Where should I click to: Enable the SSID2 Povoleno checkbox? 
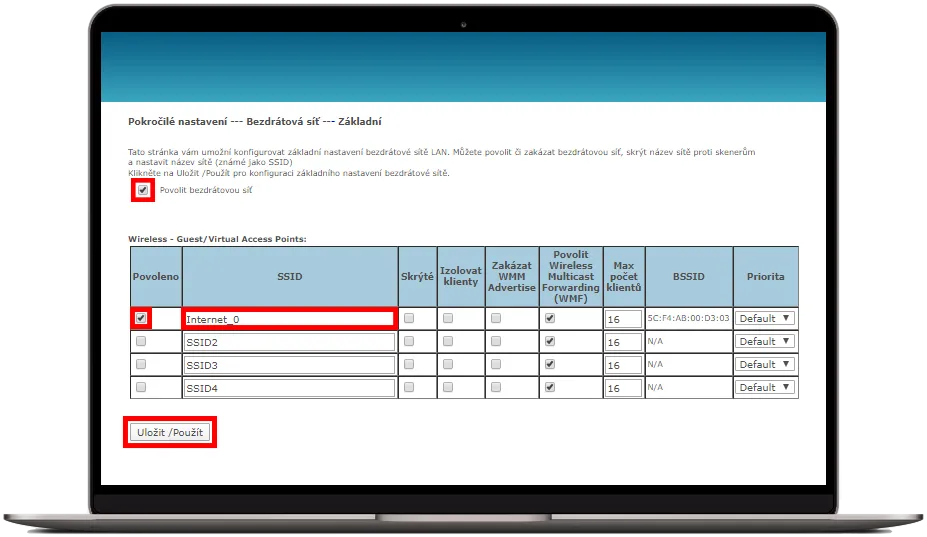[141, 341]
